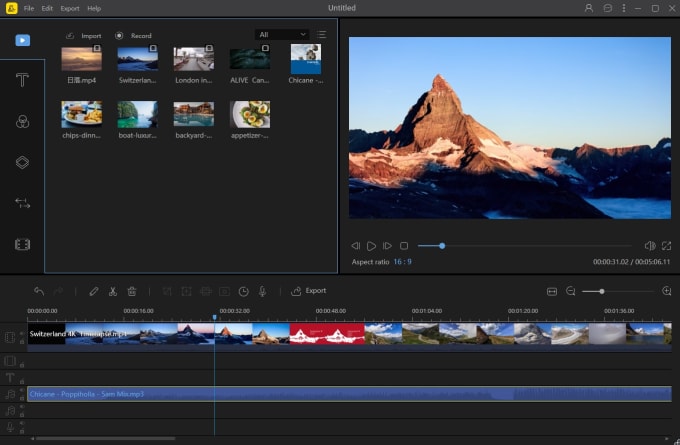Start voiceover with microphone icon
The width and height of the screenshot is (680, 445).
tap(262, 291)
